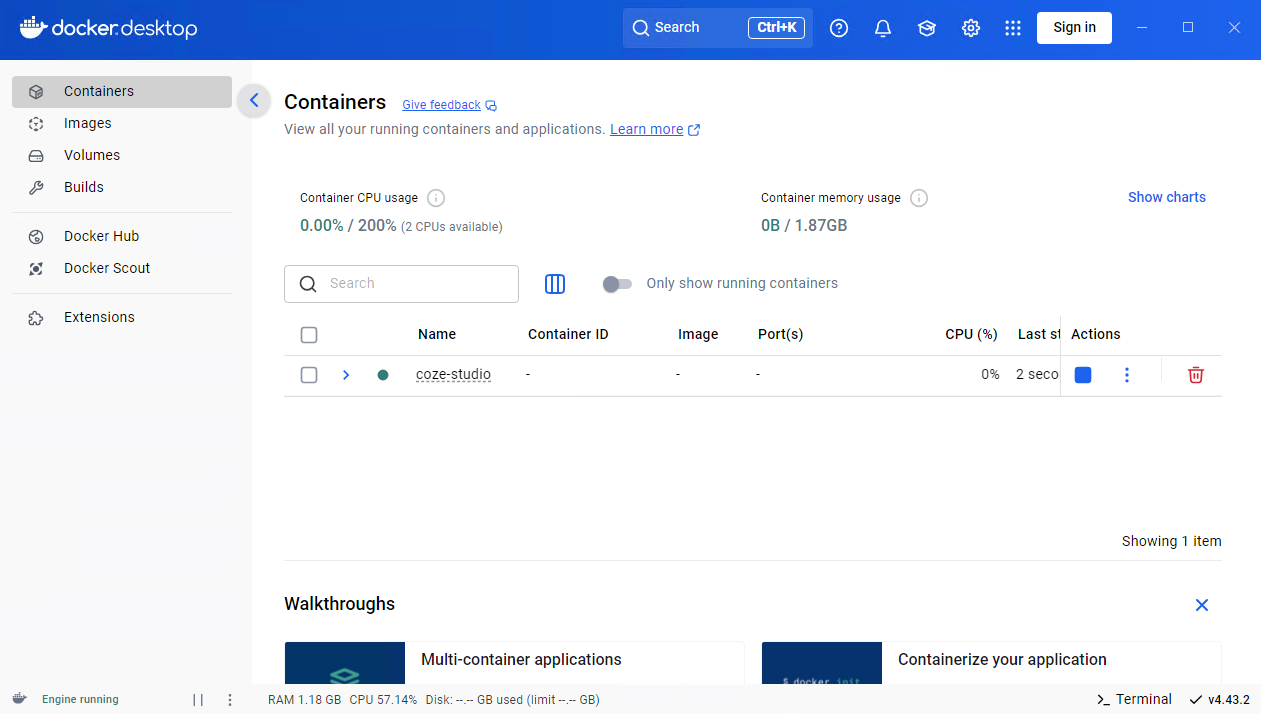The width and height of the screenshot is (1261, 714).
Task: Toggle Only show running containers switch
Action: click(617, 284)
